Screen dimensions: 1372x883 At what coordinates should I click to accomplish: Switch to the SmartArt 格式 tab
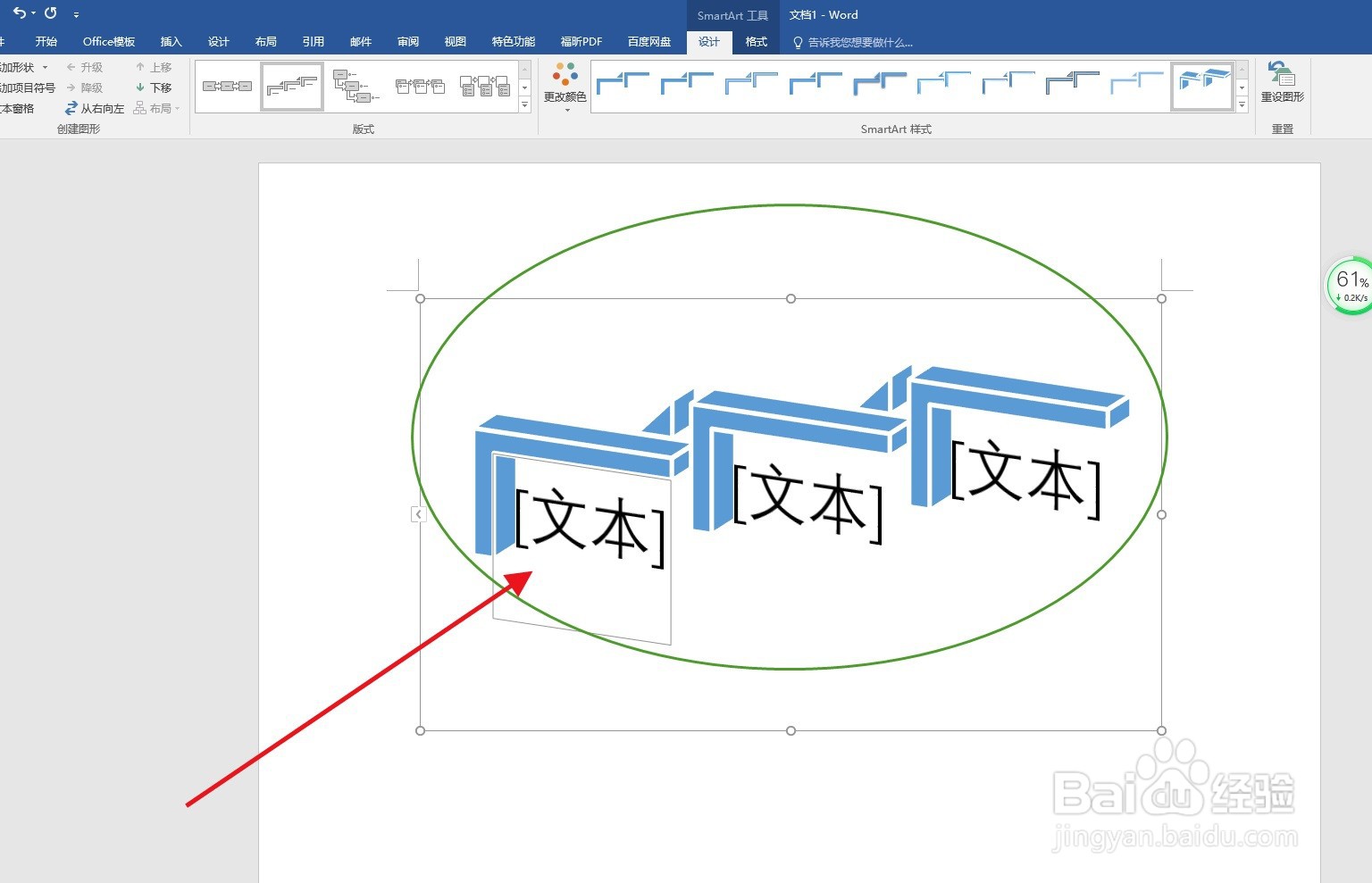757,42
